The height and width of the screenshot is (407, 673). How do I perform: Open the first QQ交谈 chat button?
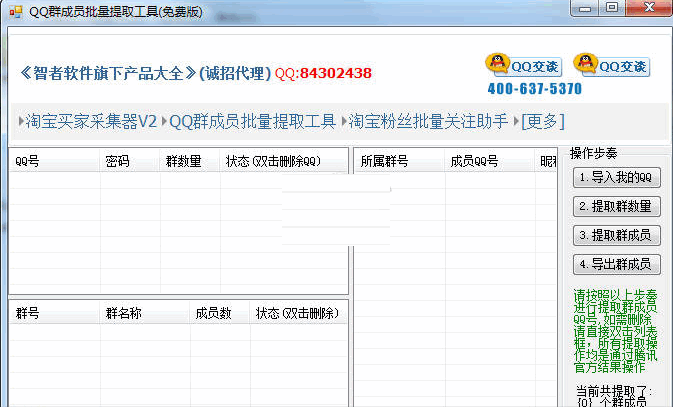(x=524, y=65)
